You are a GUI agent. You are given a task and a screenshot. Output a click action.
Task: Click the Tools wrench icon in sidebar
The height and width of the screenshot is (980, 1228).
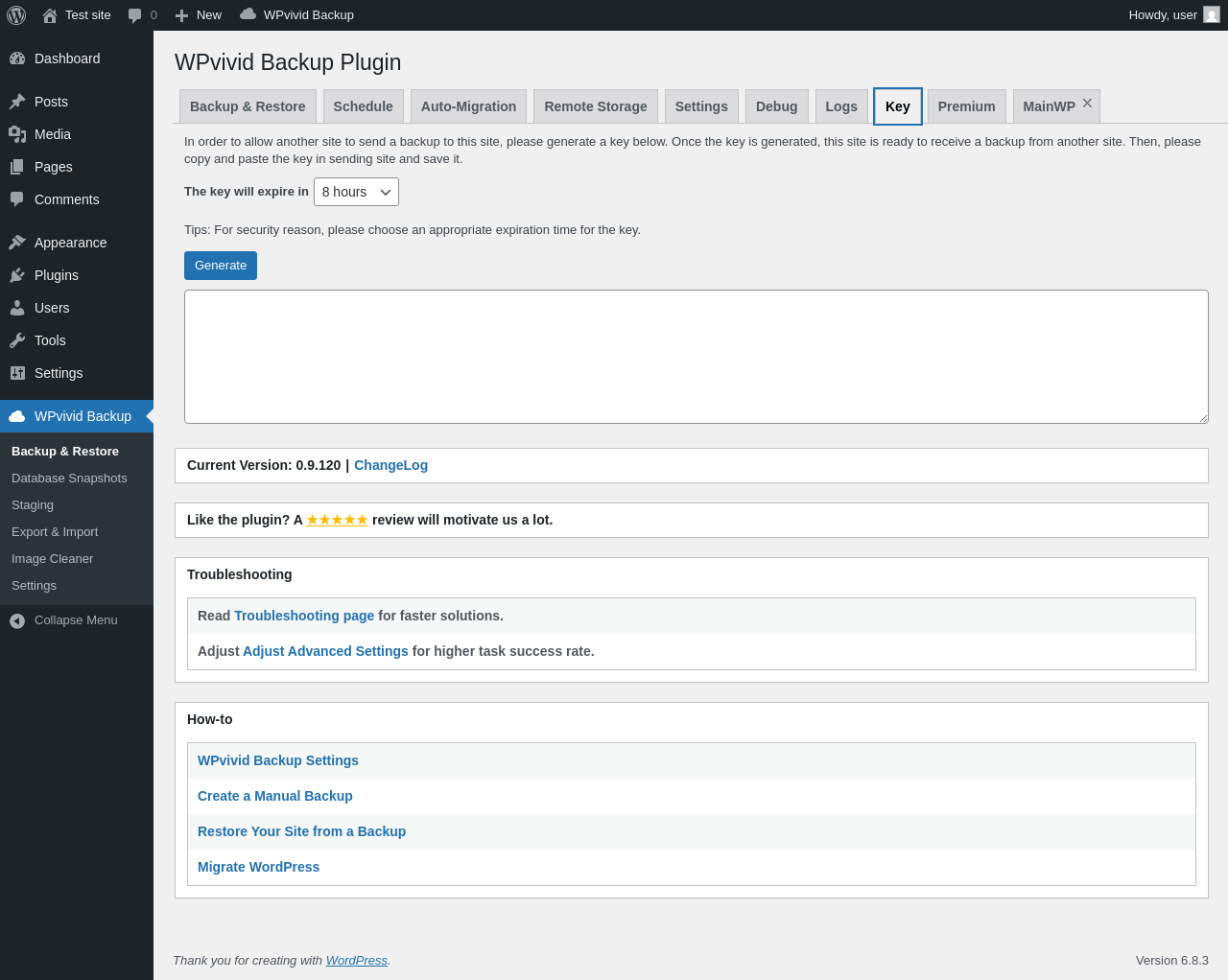click(x=17, y=340)
